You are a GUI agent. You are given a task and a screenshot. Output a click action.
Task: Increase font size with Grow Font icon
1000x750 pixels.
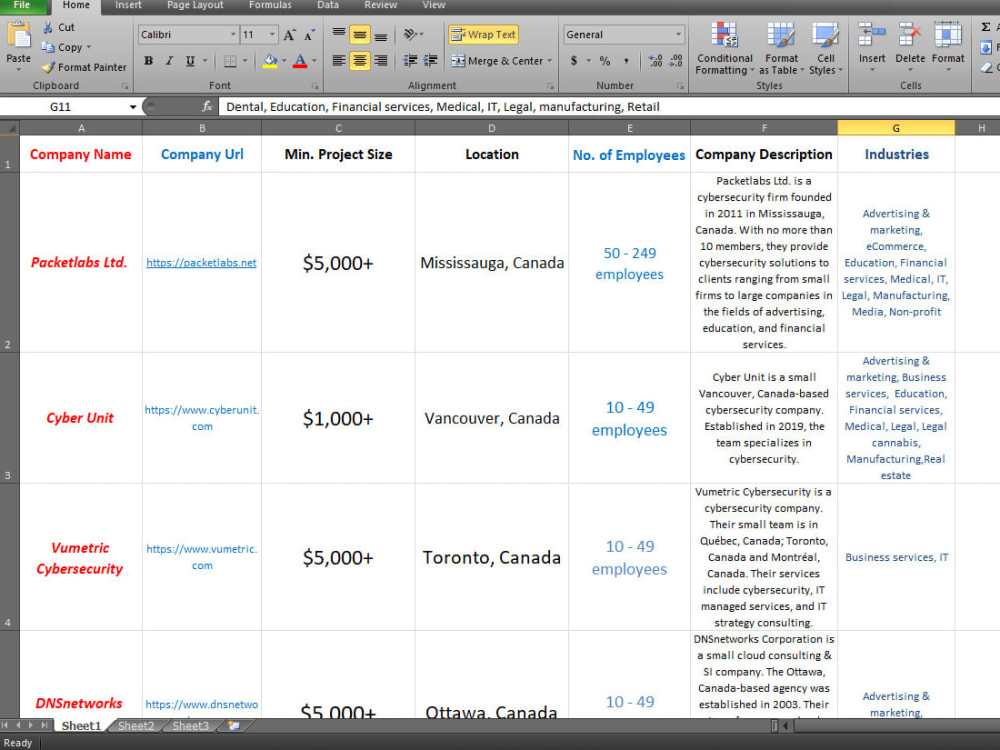tap(290, 35)
